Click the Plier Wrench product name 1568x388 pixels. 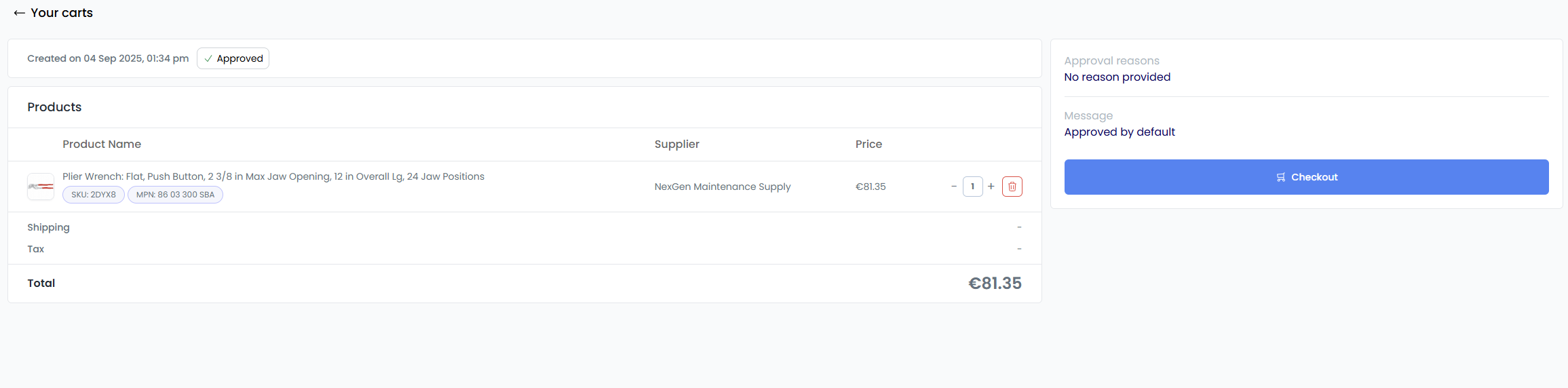[273, 176]
